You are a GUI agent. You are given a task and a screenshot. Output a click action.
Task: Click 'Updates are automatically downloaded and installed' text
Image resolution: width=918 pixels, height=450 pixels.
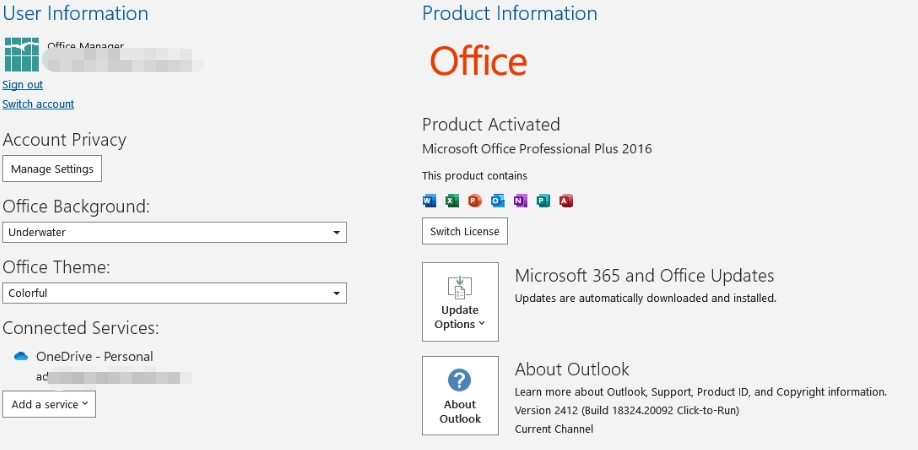click(x=645, y=298)
